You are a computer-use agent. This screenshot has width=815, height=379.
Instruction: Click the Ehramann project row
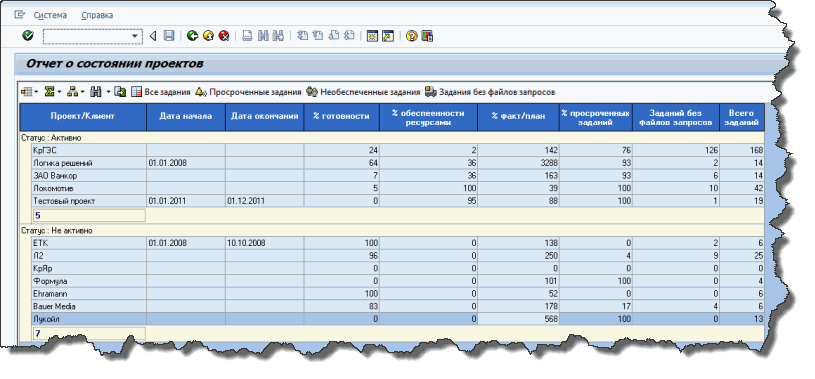pyautogui.click(x=398, y=294)
